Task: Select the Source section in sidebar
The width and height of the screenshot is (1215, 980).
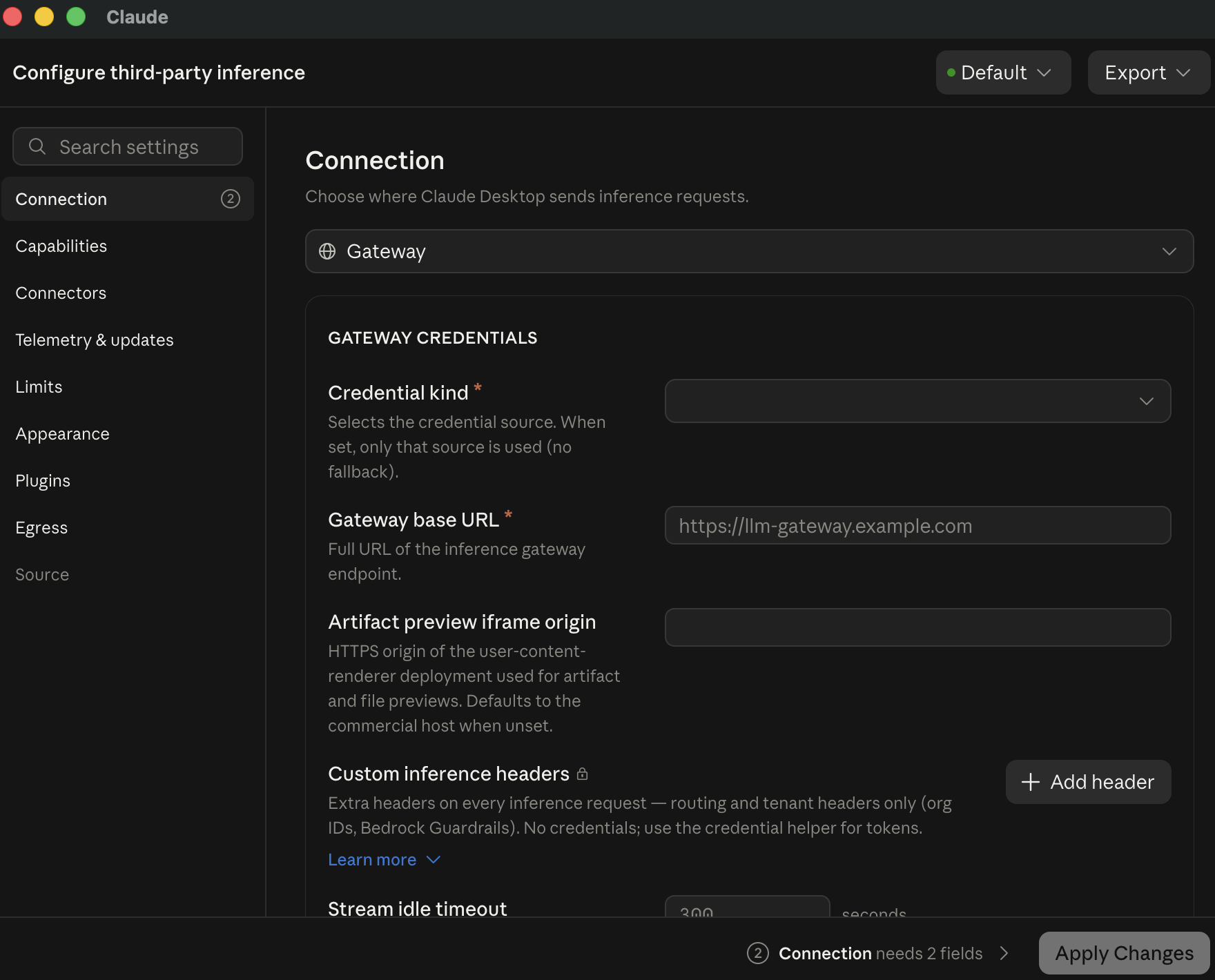Action: tap(128, 574)
